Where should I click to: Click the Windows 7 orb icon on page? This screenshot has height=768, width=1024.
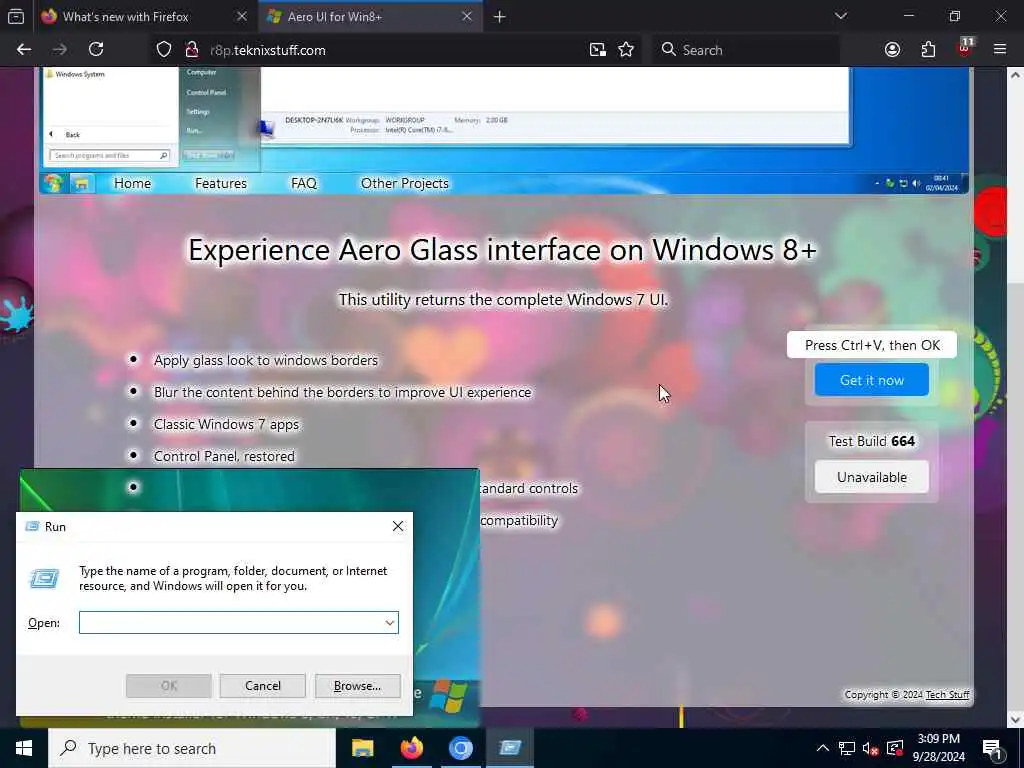54,184
